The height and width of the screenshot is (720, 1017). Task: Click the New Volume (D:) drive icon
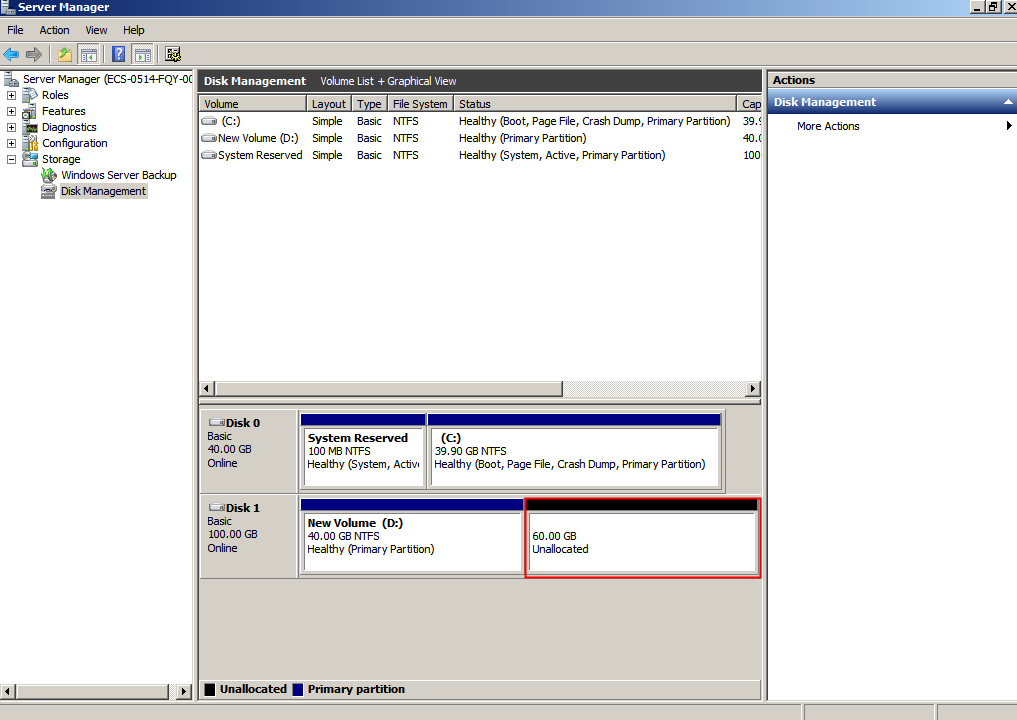point(209,138)
